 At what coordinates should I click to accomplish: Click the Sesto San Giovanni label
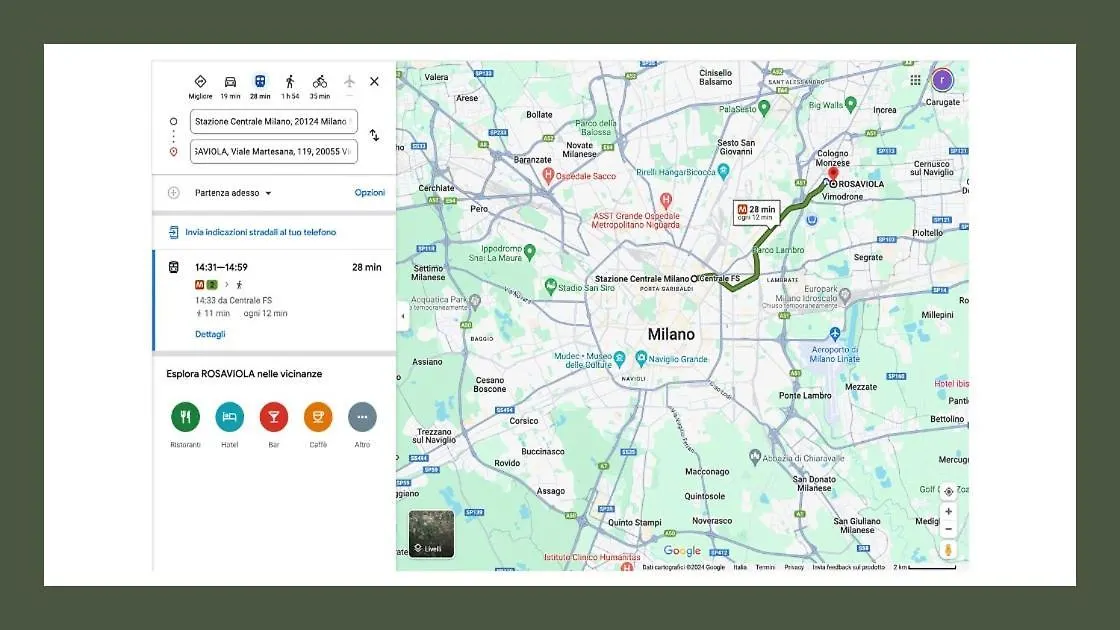pos(736,147)
